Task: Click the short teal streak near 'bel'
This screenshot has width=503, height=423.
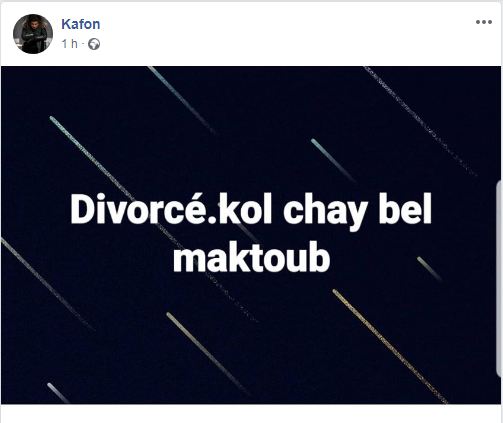Action: pyautogui.click(x=332, y=160)
